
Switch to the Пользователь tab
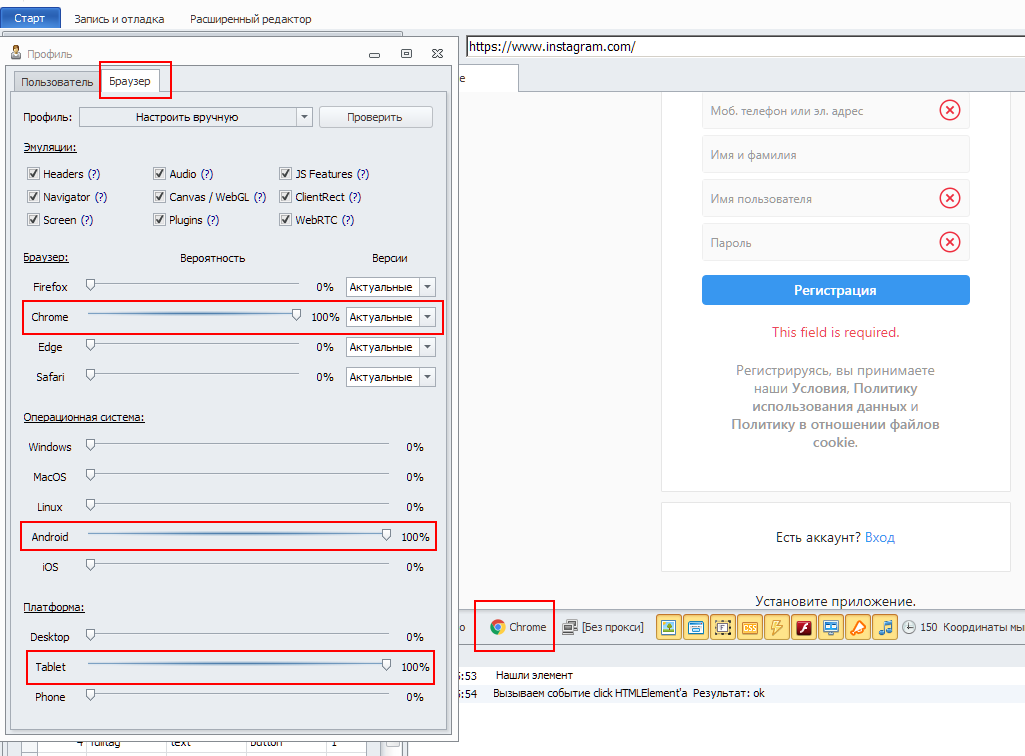tap(57, 82)
